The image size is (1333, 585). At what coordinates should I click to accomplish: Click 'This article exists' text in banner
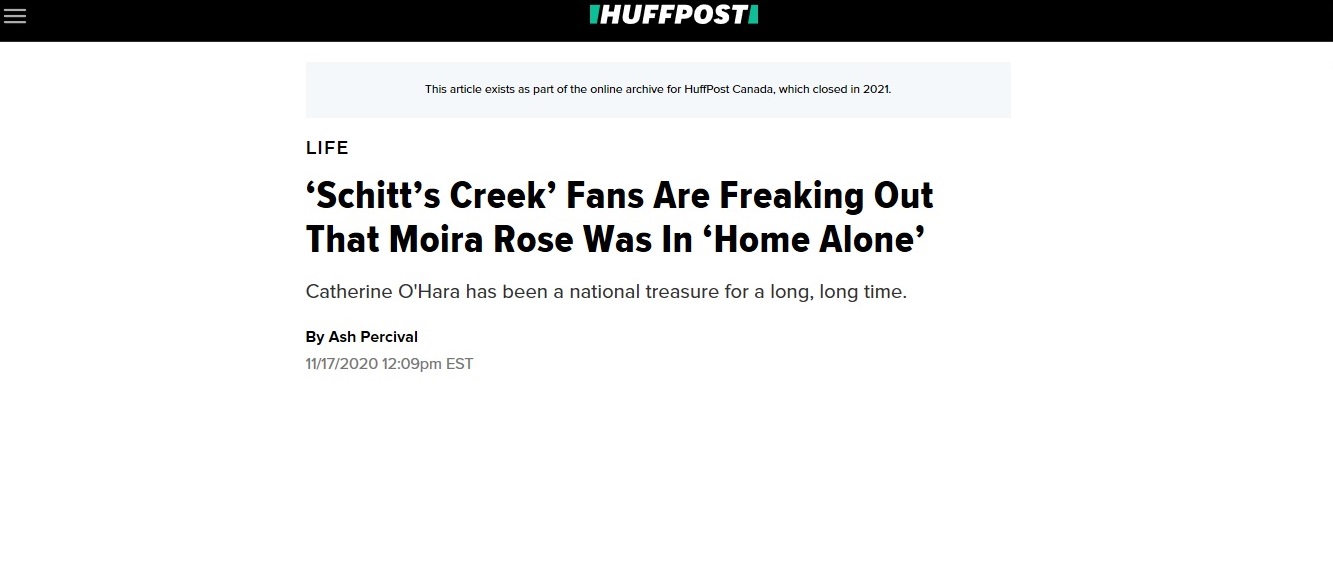472,89
